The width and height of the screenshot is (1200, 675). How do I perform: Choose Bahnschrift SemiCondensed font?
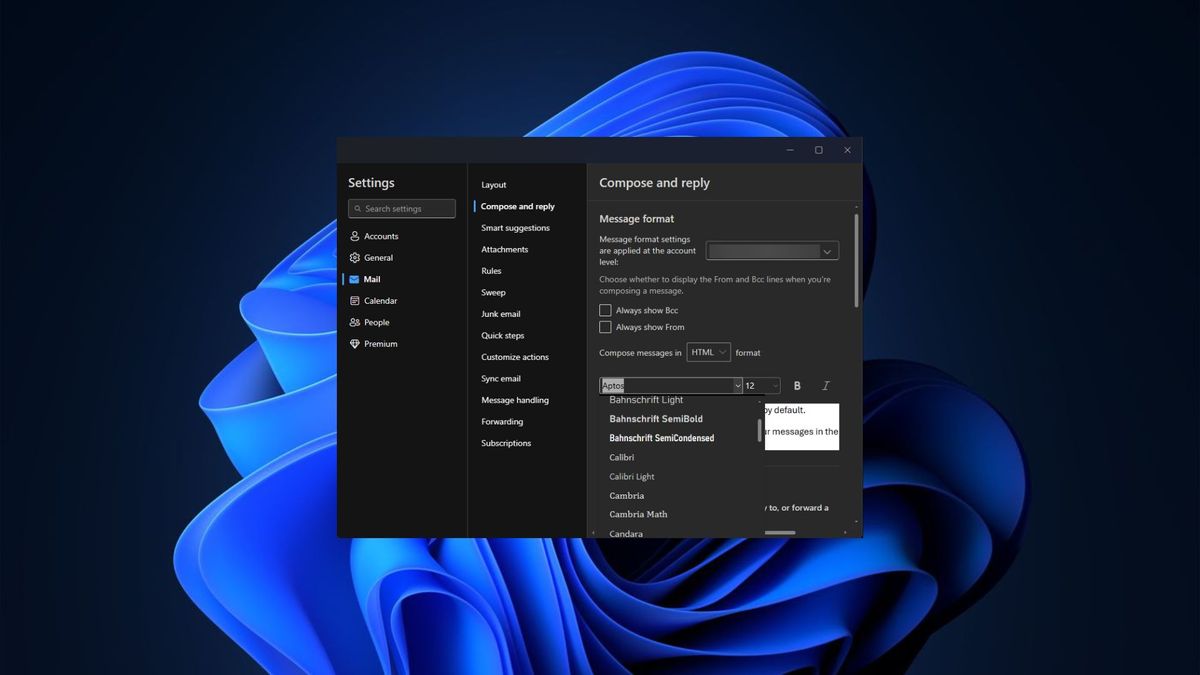pos(662,438)
